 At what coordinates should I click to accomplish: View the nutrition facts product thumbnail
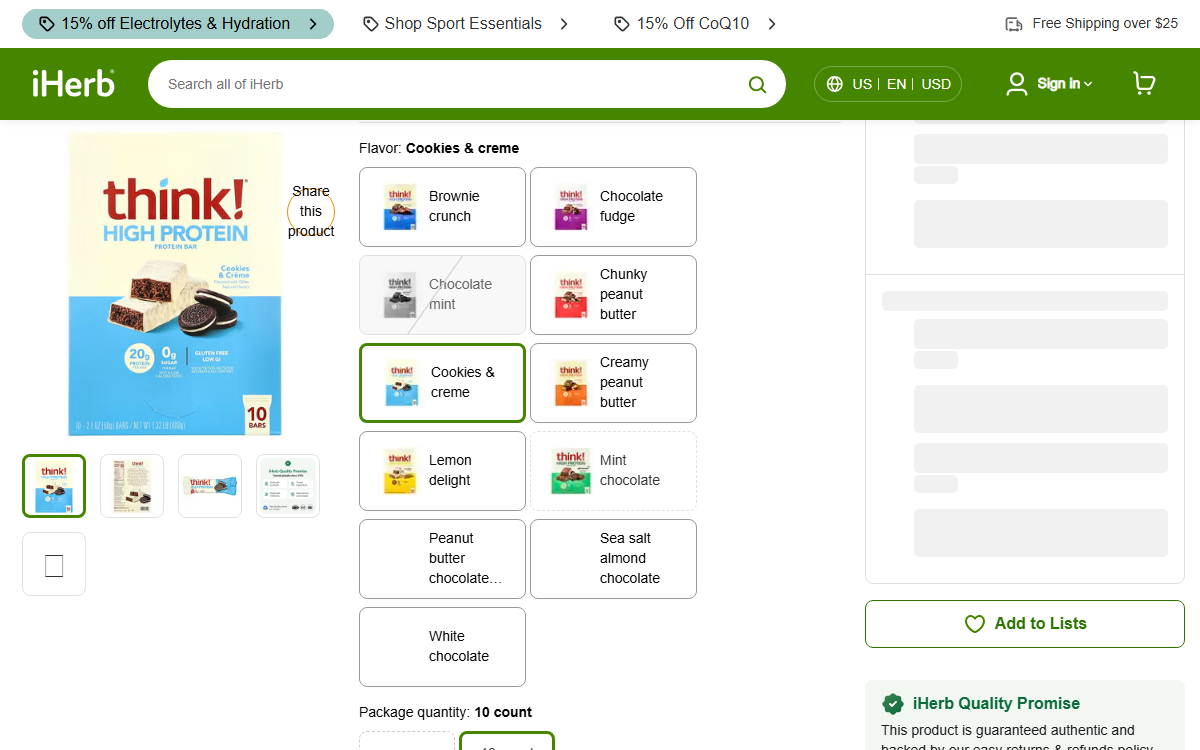[132, 486]
